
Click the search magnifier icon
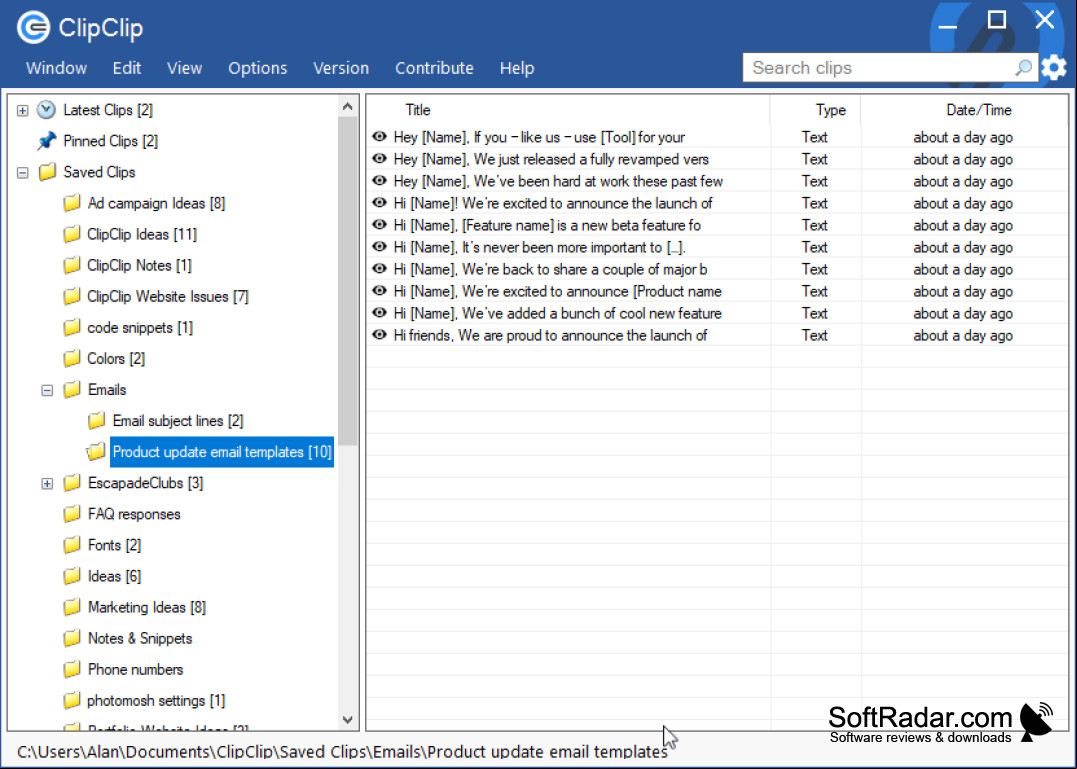1023,67
